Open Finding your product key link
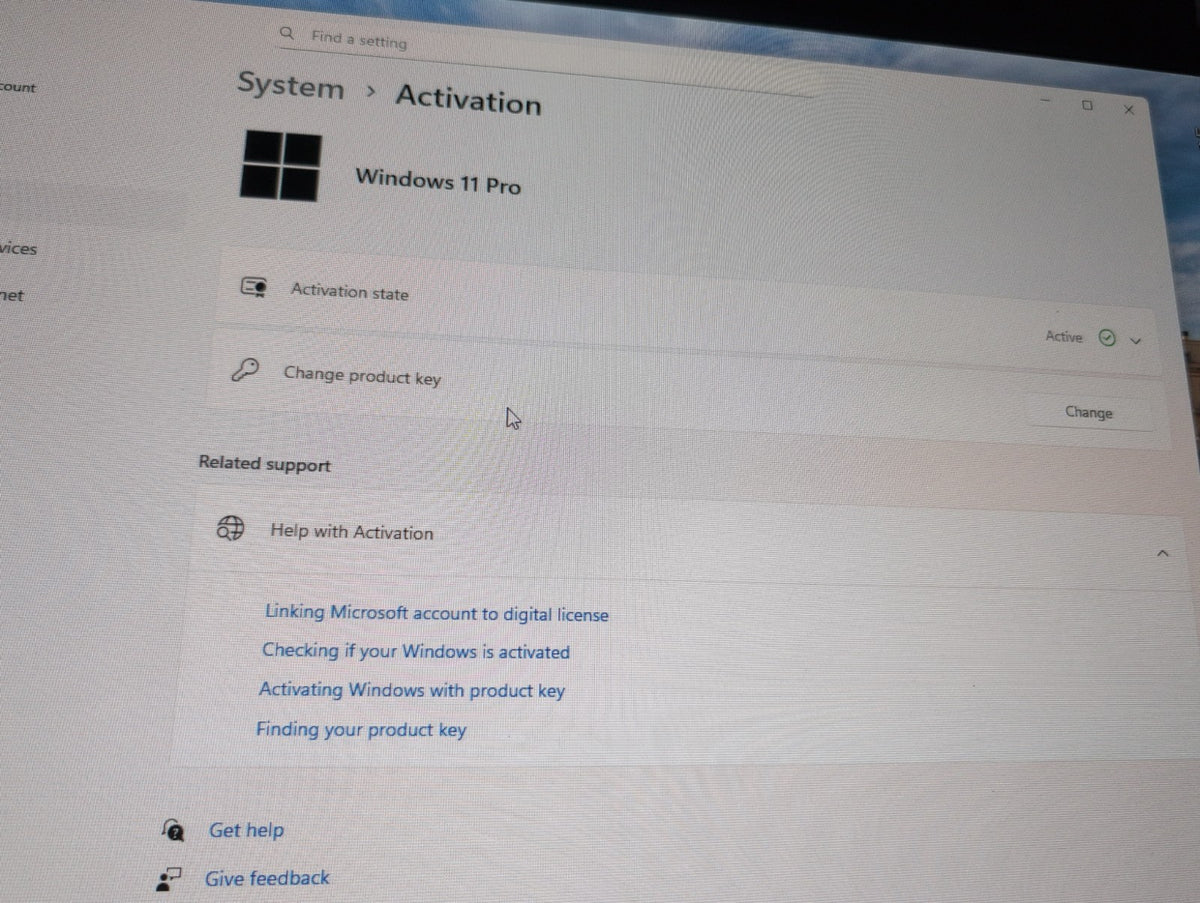 (361, 729)
